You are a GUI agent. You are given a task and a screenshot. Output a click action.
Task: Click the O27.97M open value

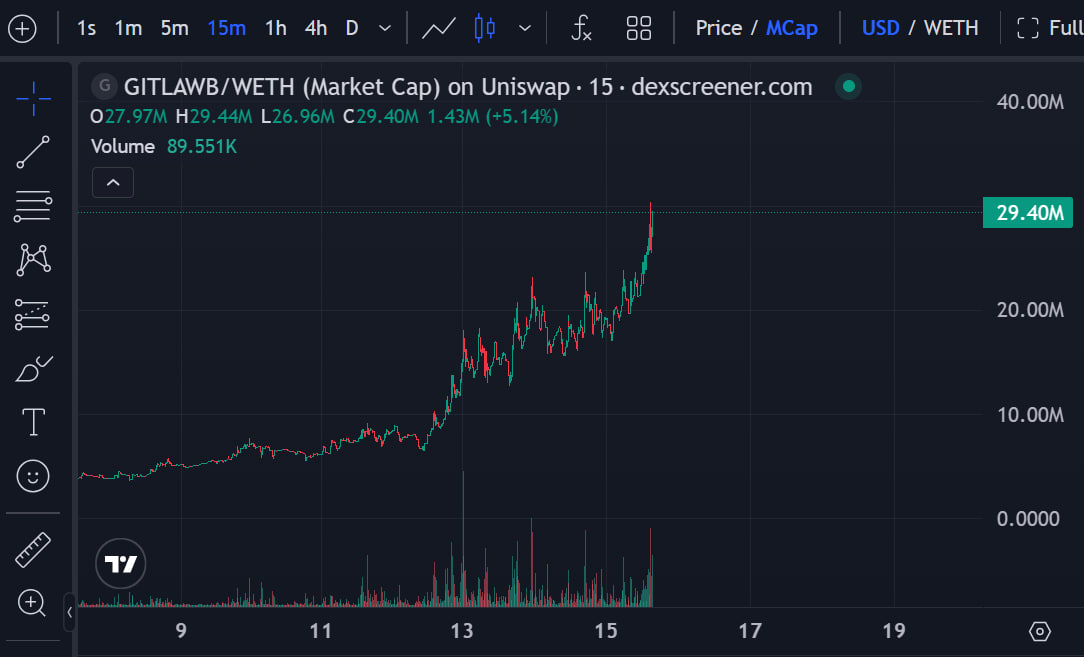(129, 116)
